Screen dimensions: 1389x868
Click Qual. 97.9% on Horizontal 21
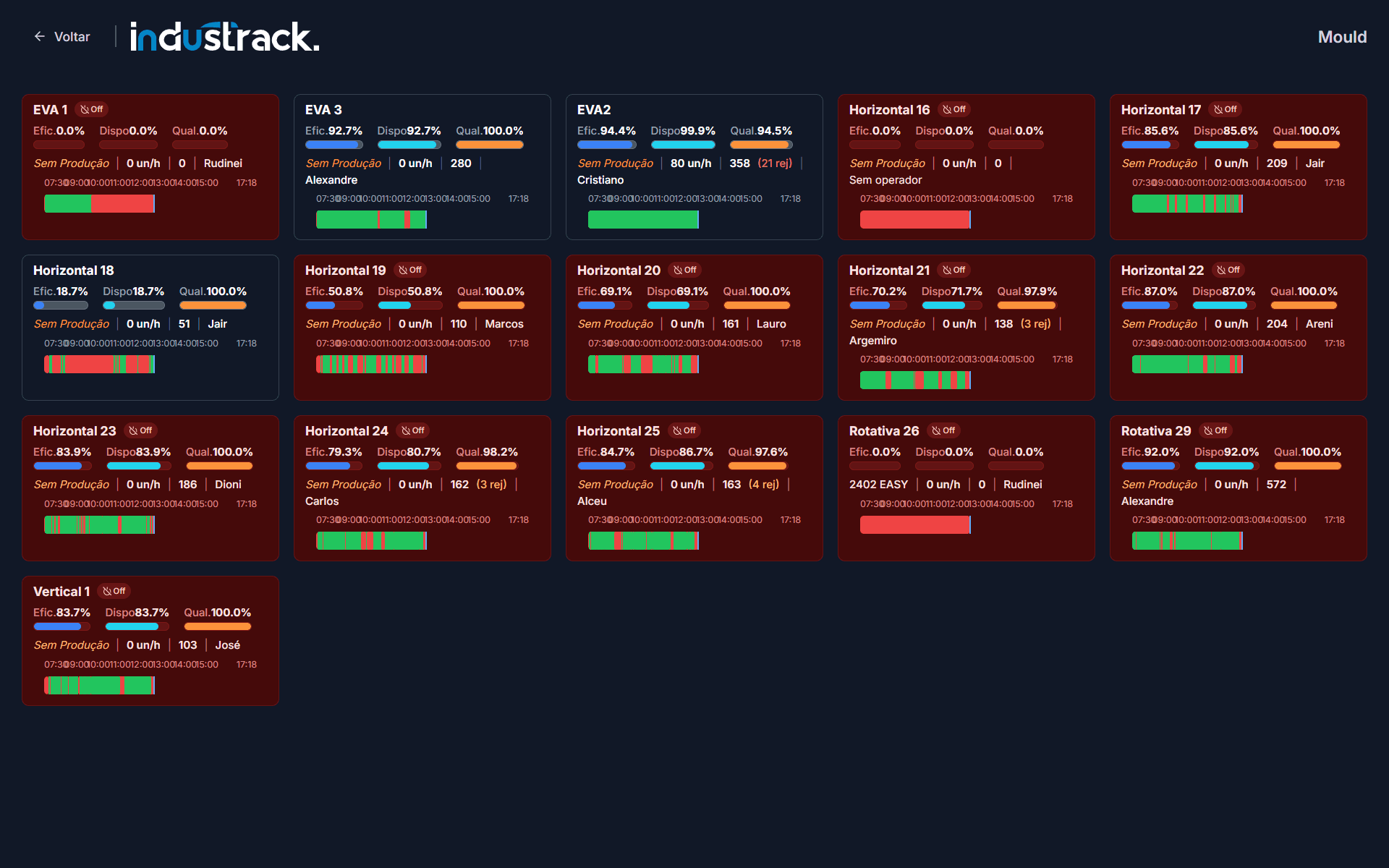tap(1027, 292)
